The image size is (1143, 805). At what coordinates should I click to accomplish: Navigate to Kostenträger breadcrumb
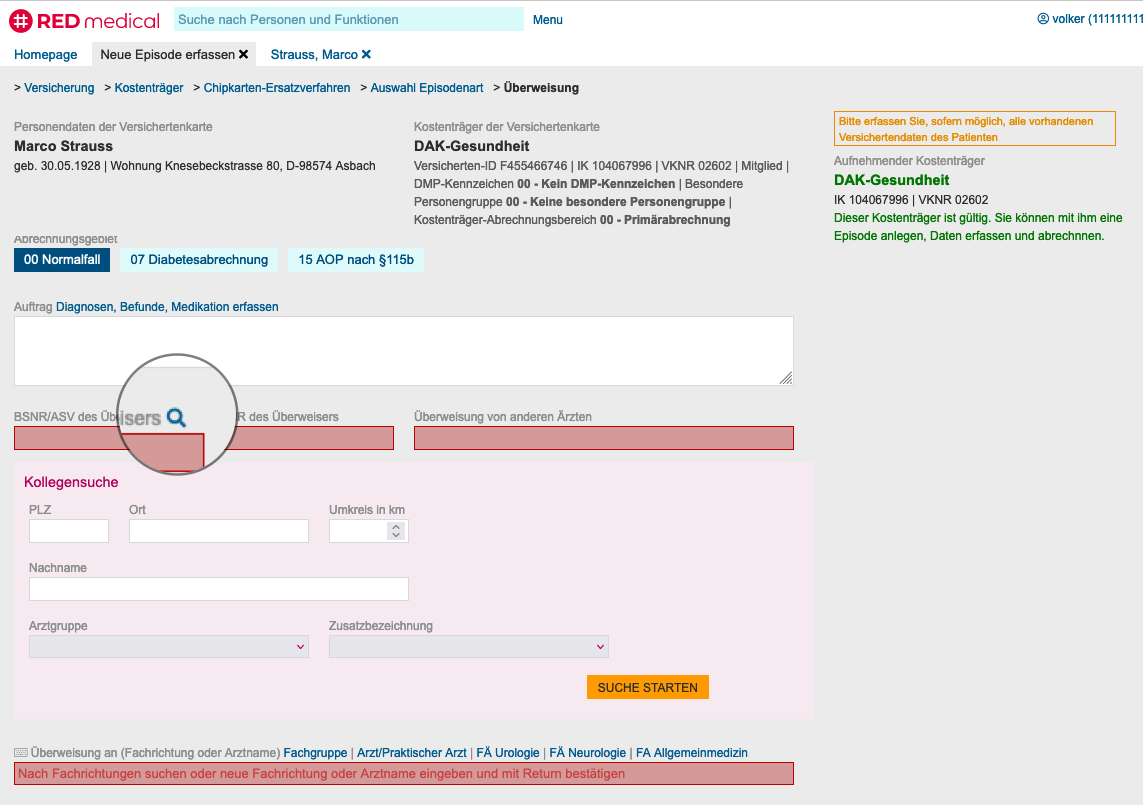[x=149, y=88]
